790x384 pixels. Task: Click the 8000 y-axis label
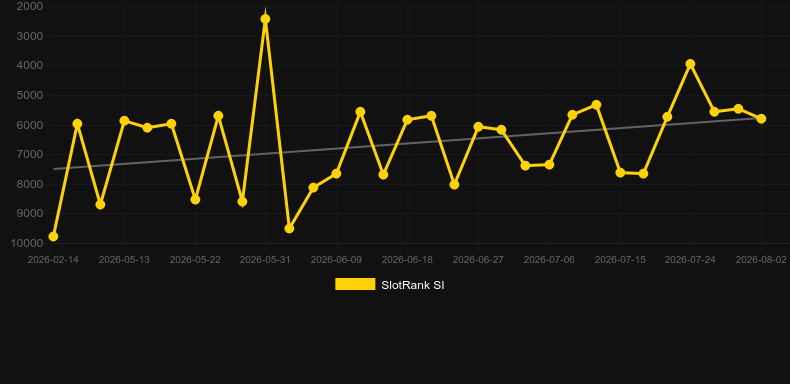pyautogui.click(x=30, y=184)
